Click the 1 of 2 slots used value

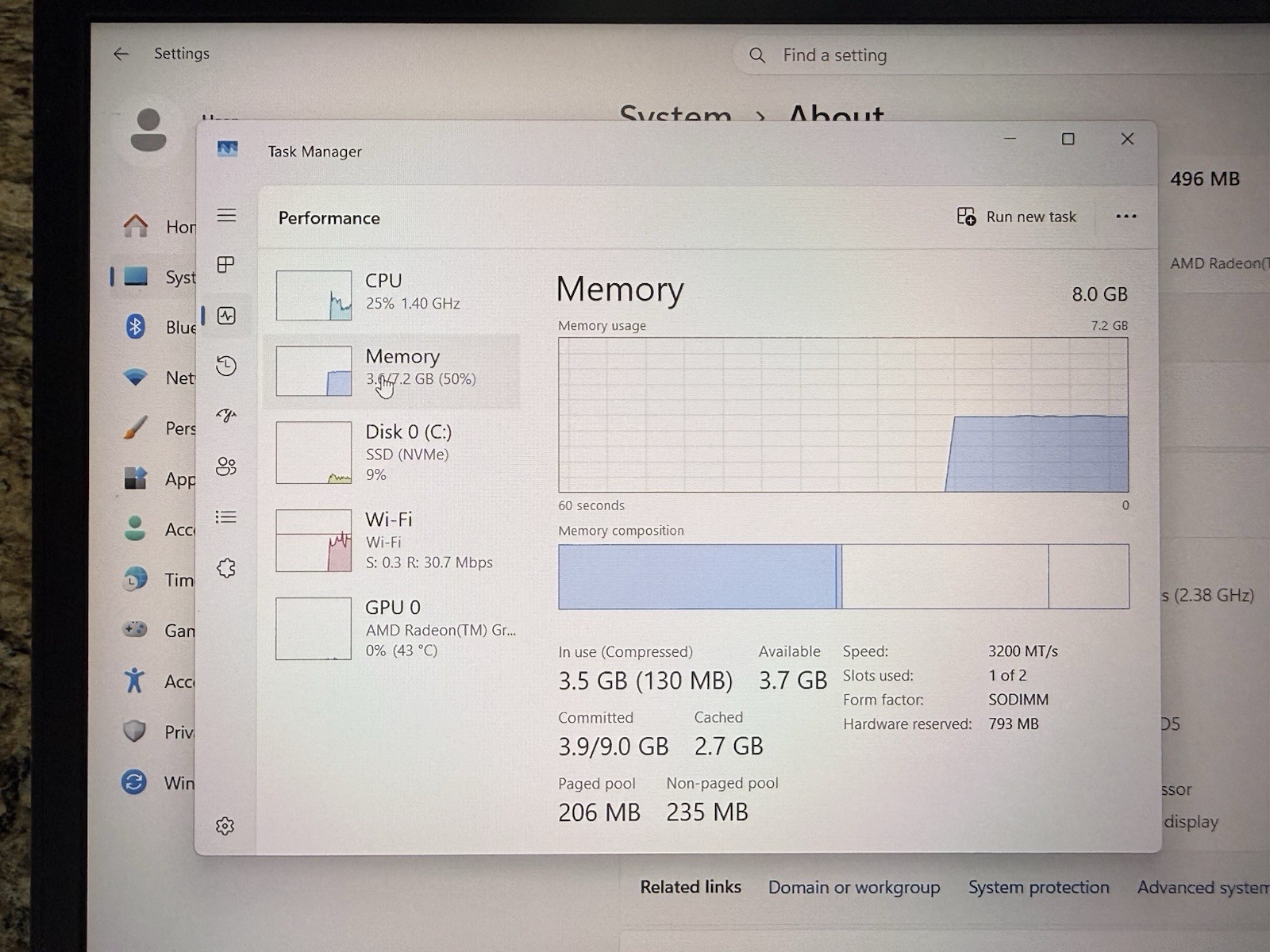1007,675
